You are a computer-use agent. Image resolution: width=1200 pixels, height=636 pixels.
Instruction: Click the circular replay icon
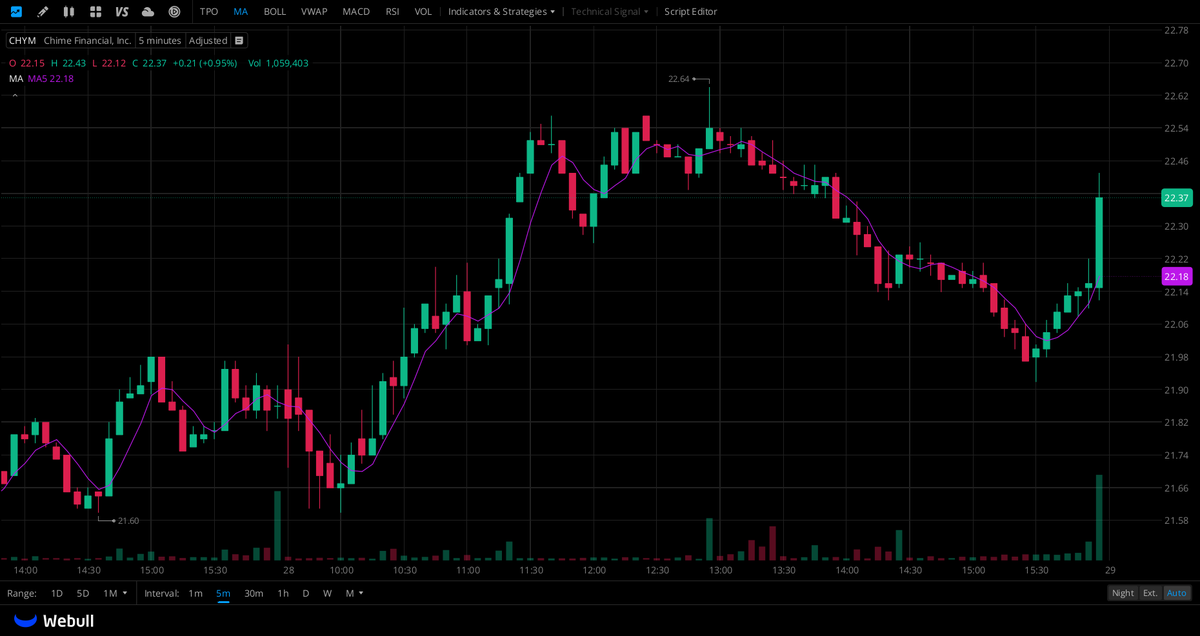pyautogui.click(x=174, y=12)
